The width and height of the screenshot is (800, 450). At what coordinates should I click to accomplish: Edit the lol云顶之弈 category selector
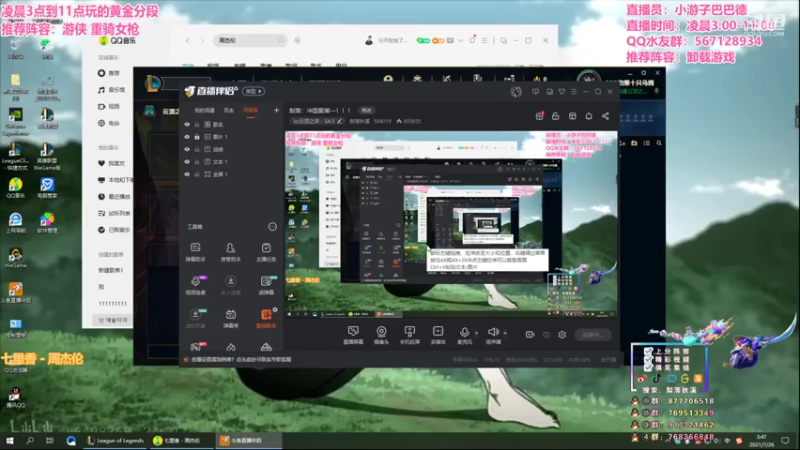coord(317,121)
